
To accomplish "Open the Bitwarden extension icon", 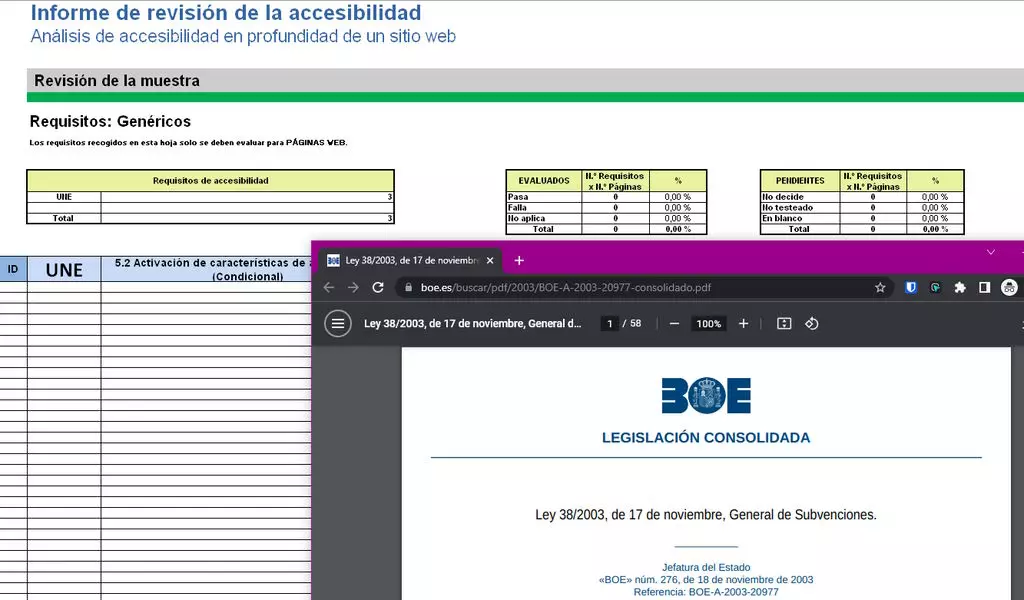I will [911, 288].
